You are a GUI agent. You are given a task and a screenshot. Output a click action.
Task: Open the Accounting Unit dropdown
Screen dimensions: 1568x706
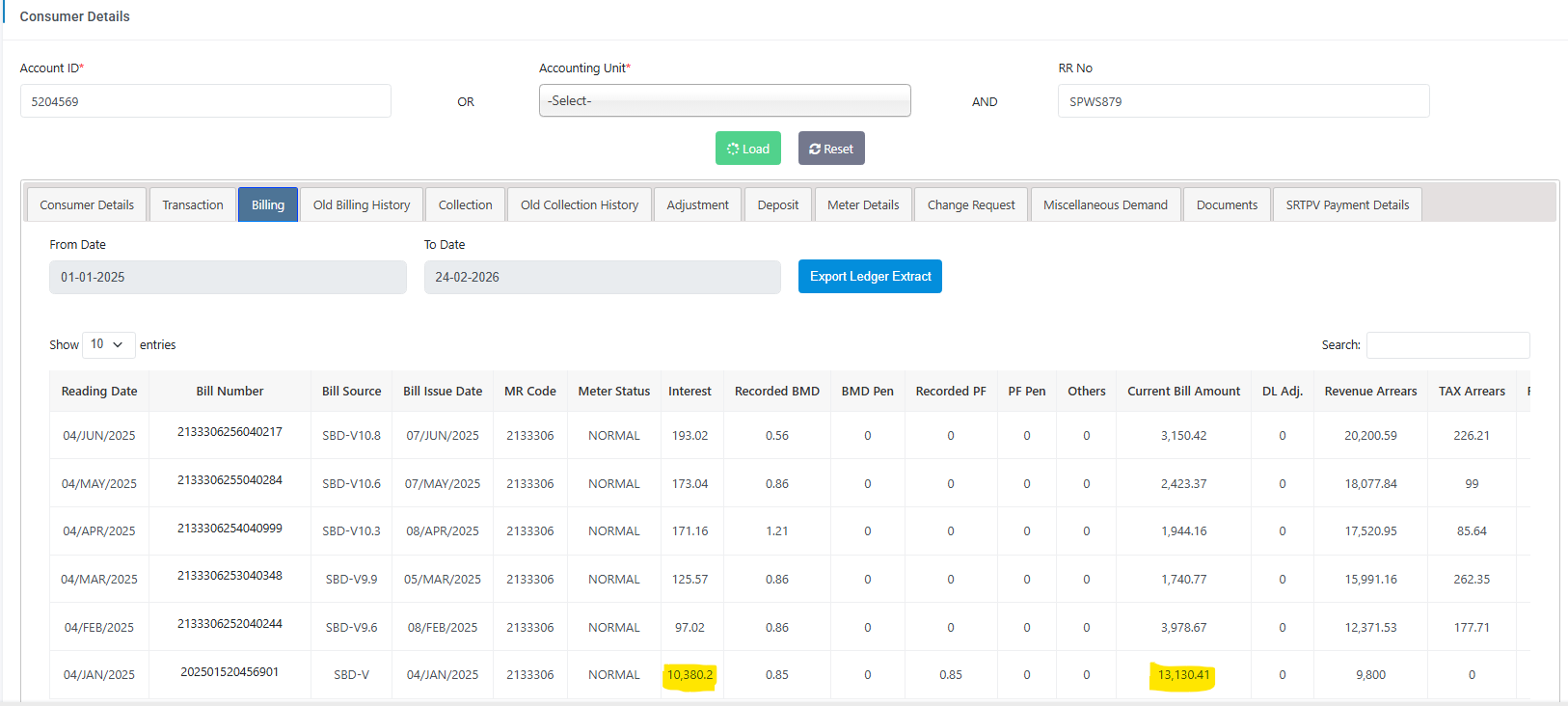click(x=724, y=100)
